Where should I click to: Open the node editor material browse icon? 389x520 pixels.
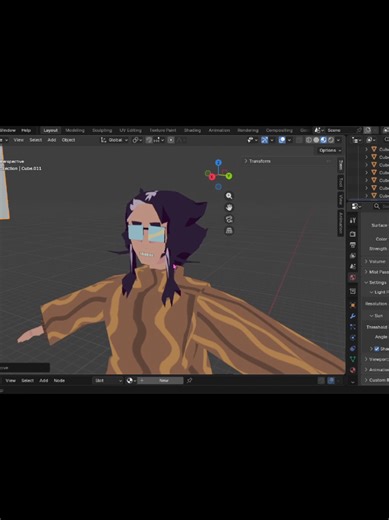131,380
